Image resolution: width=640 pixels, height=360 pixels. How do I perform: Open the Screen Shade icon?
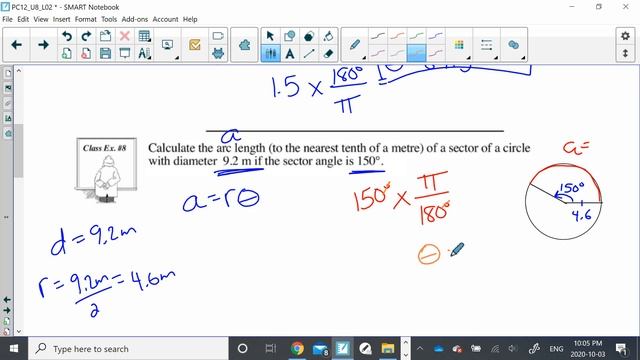tap(124, 53)
